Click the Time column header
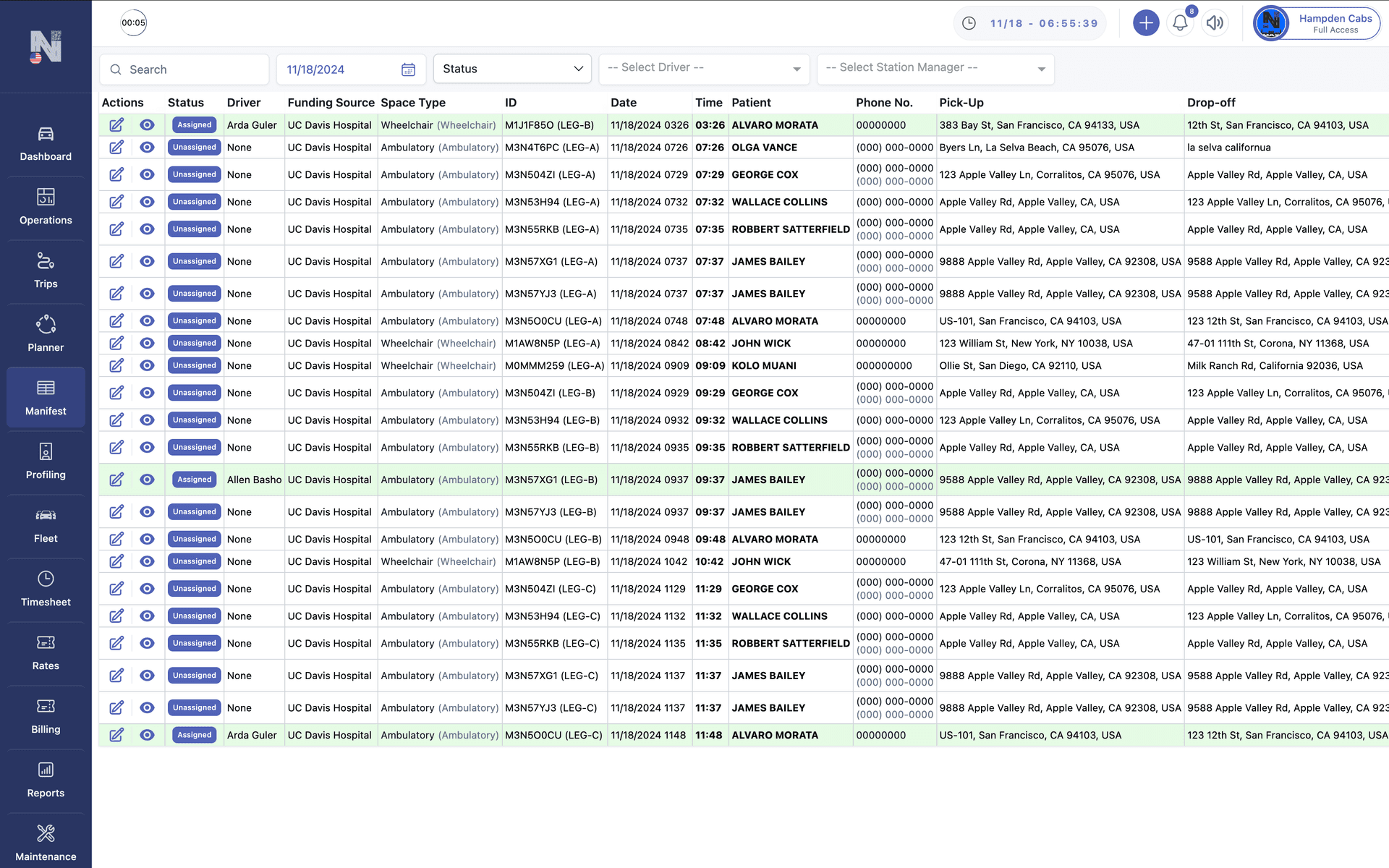The width and height of the screenshot is (1389, 868). [708, 103]
